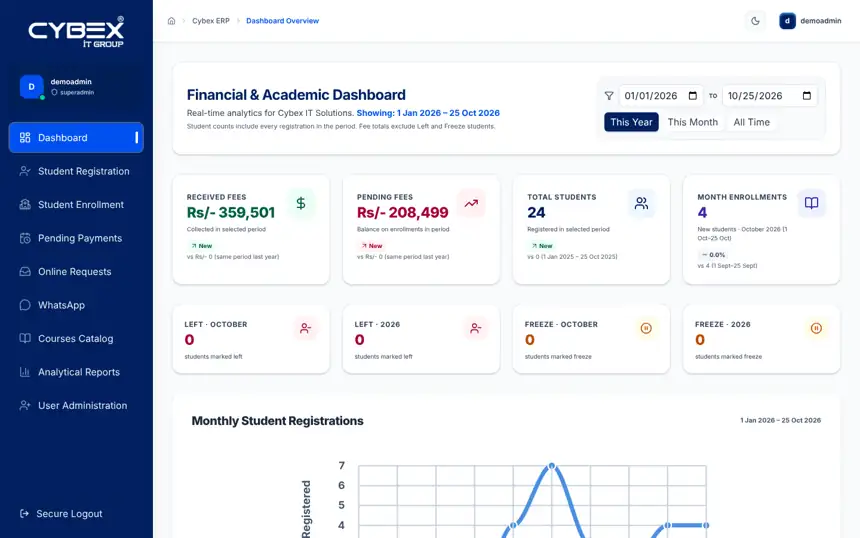860x538 pixels.
Task: Click Rs/- 208,499 pending fees value
Action: [403, 212]
